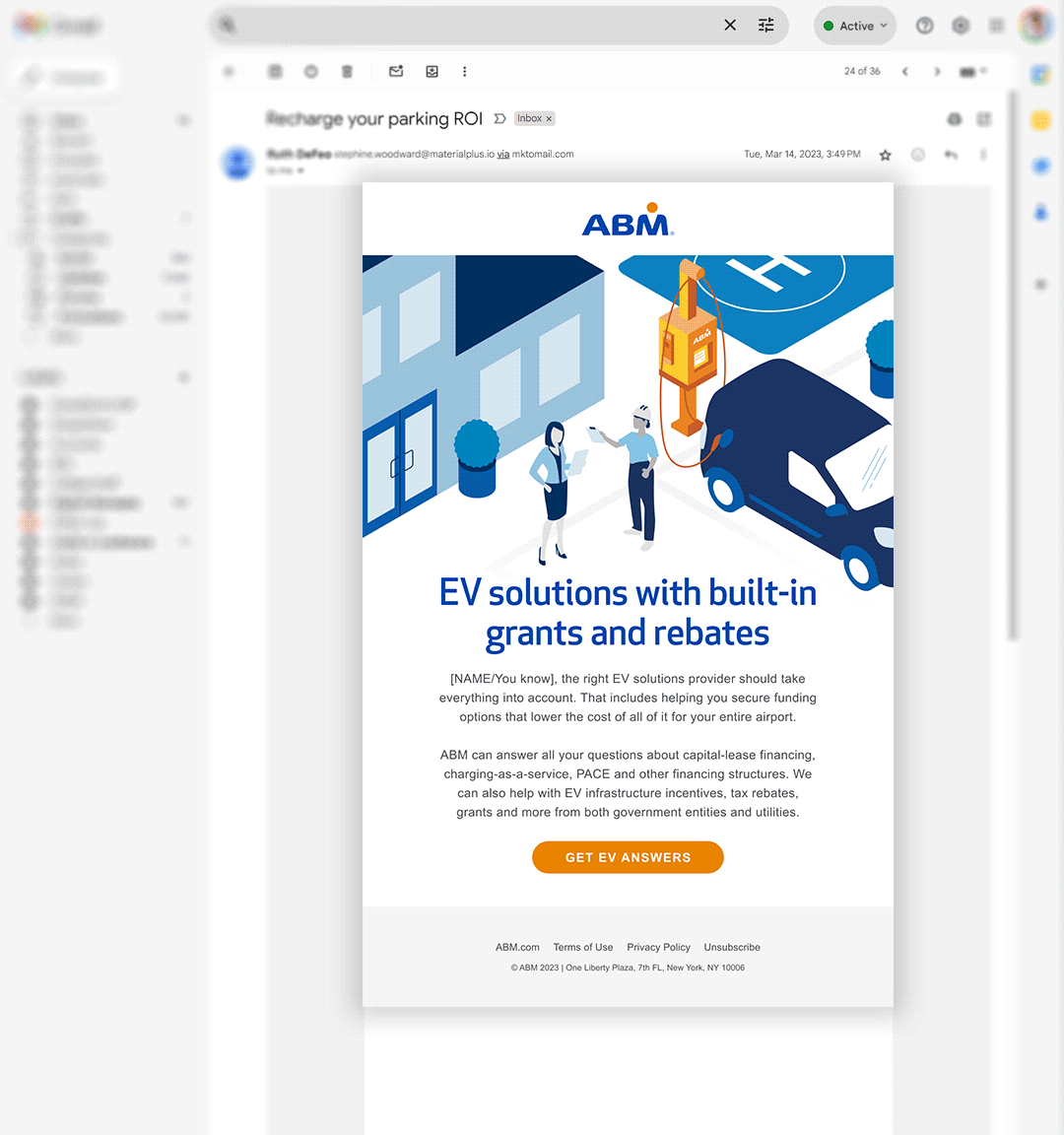Viewport: 1064px width, 1135px height.
Task: Open the toolbar More options dots
Action: [465, 71]
